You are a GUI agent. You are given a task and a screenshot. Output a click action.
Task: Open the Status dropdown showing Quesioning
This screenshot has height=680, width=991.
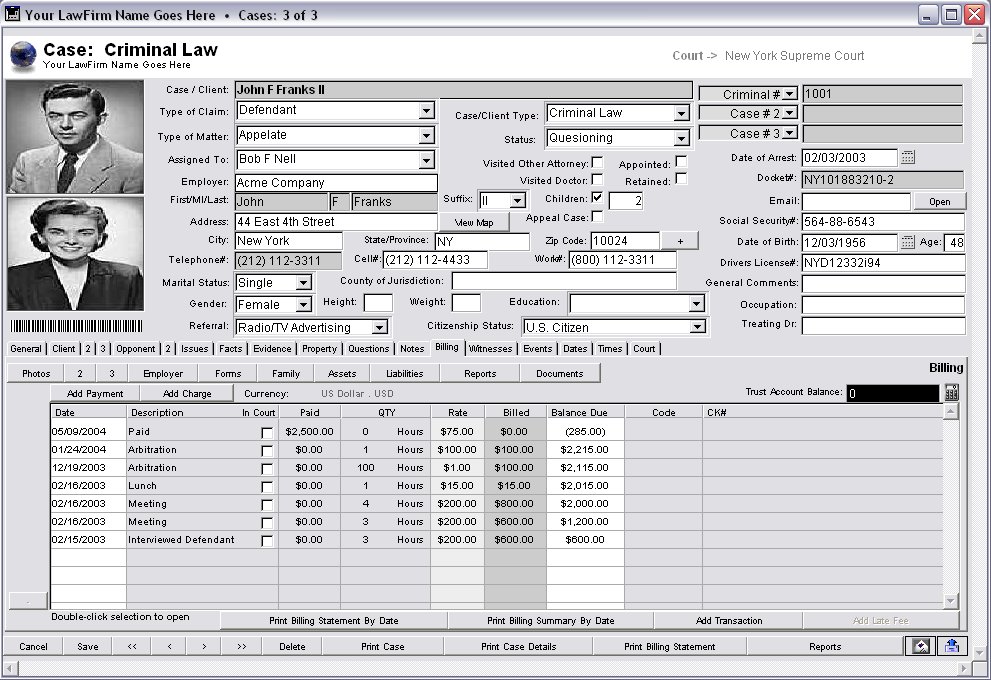681,138
